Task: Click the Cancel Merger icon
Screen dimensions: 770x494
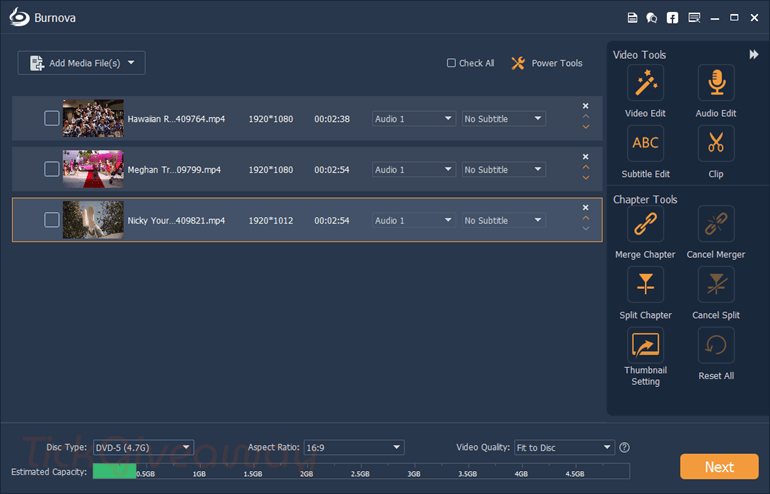Action: pos(716,224)
